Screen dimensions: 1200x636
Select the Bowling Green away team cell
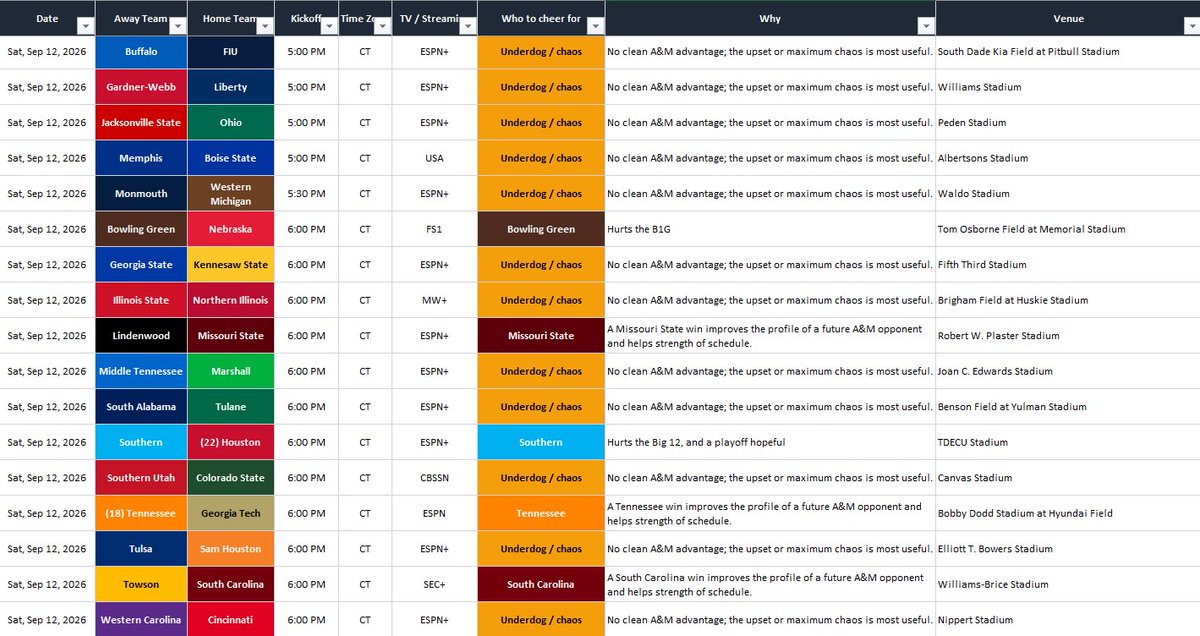tap(141, 229)
